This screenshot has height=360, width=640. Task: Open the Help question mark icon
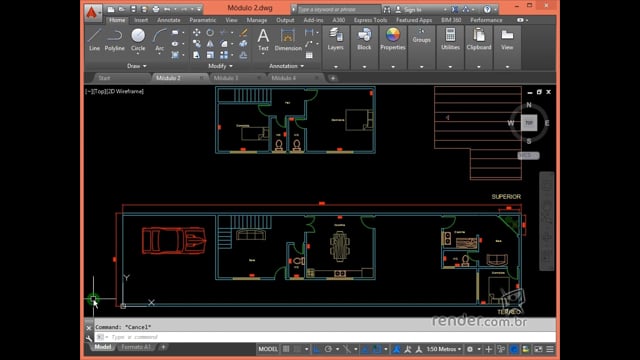(x=487, y=9)
